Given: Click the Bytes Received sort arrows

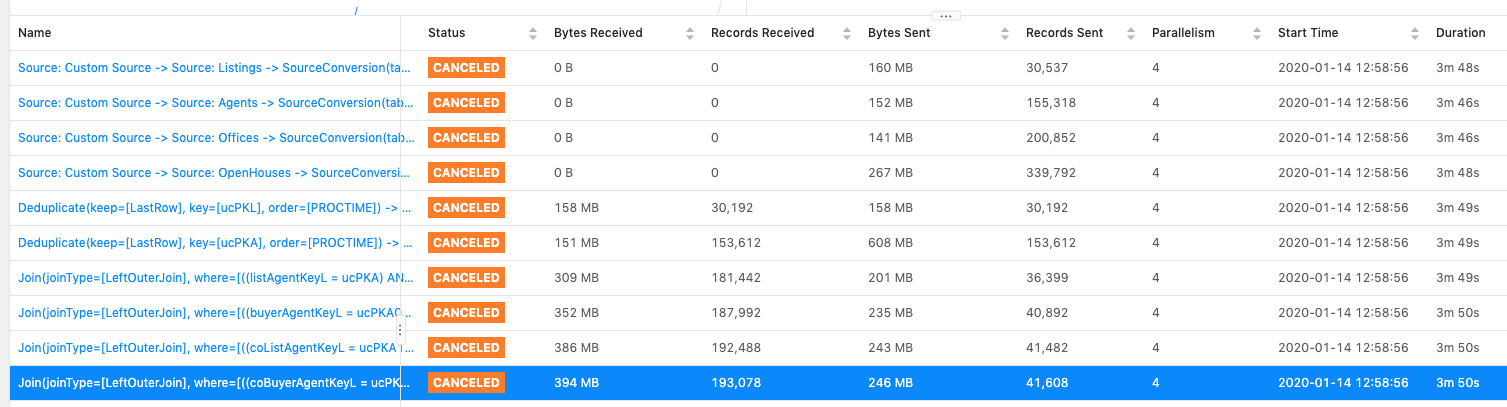Looking at the screenshot, I should tap(690, 33).
